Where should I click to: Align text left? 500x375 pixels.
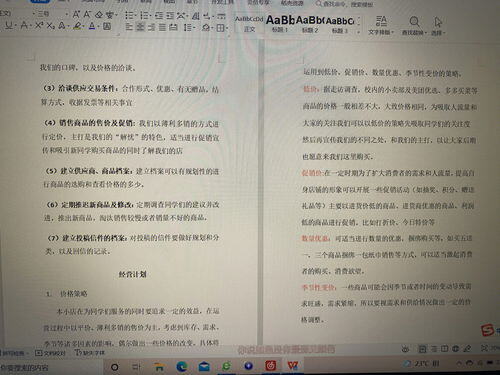click(x=129, y=27)
